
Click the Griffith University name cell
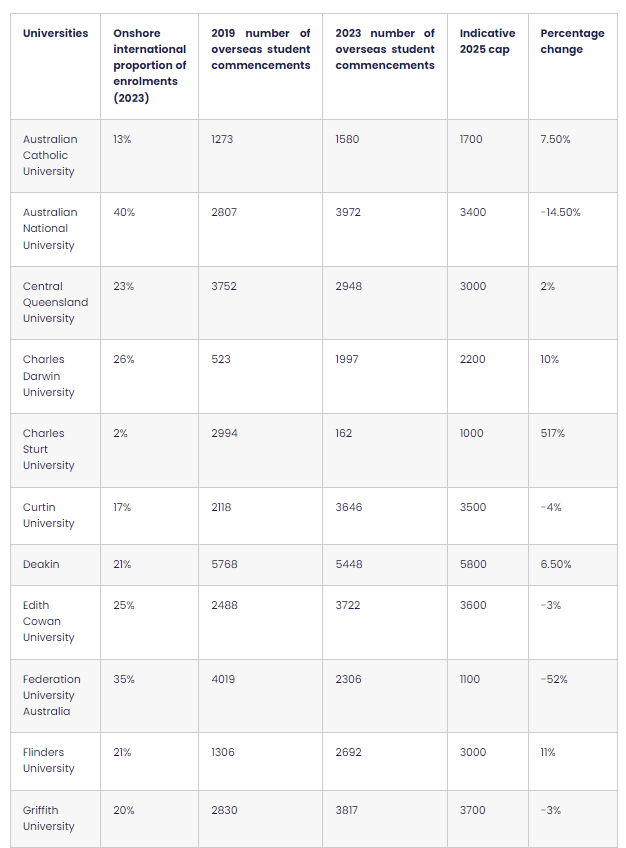coord(49,818)
